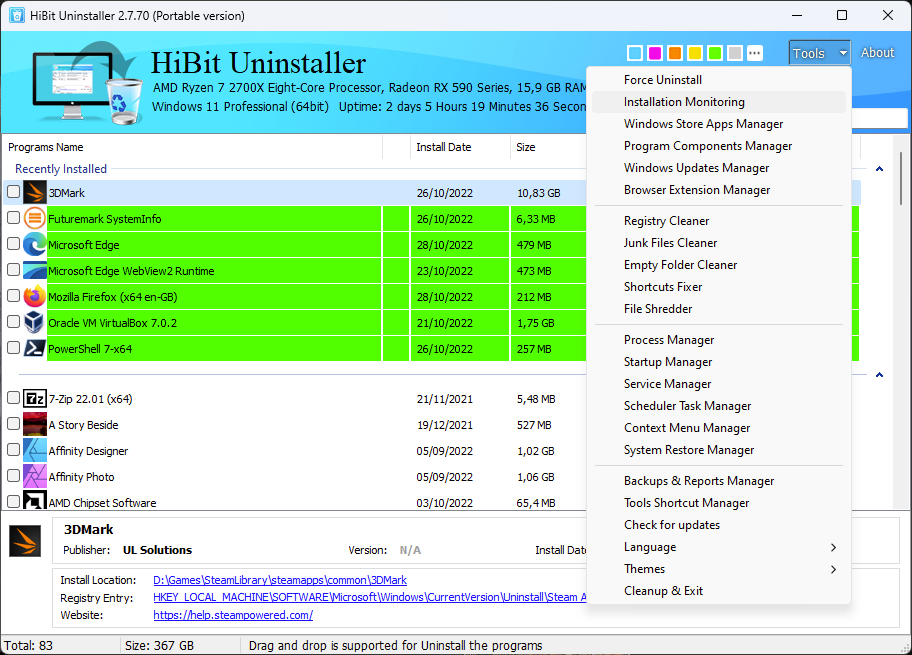Select the Affinity Photo row name

(x=81, y=477)
